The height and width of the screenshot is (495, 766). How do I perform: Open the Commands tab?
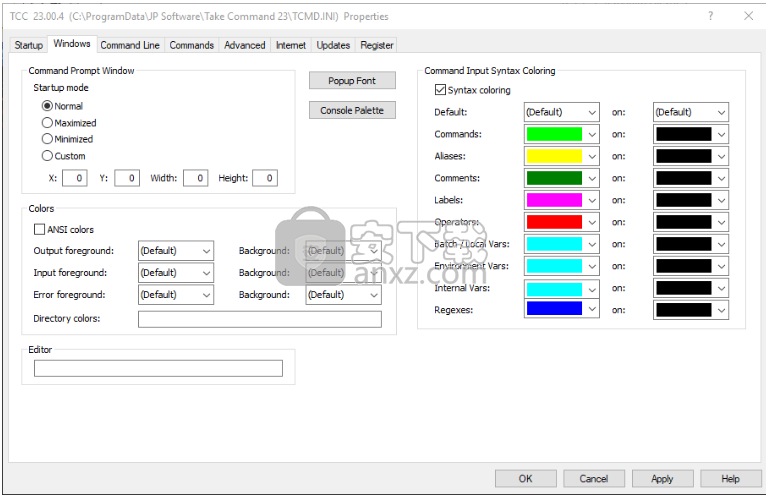pyautogui.click(x=192, y=45)
